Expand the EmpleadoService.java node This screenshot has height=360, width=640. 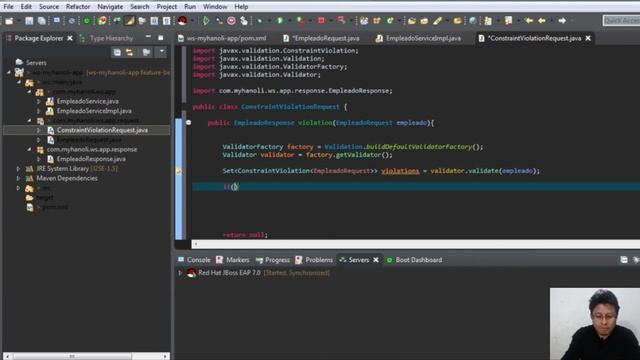[39, 101]
